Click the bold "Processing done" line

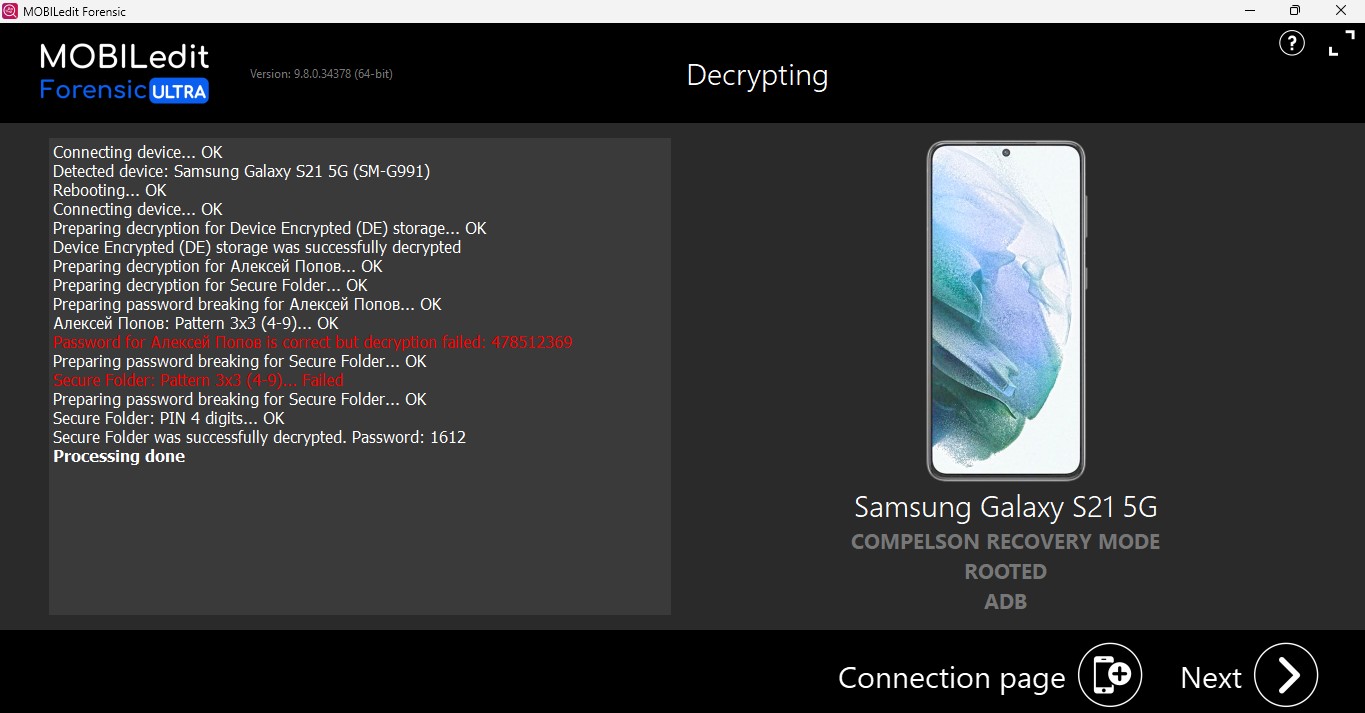(119, 456)
